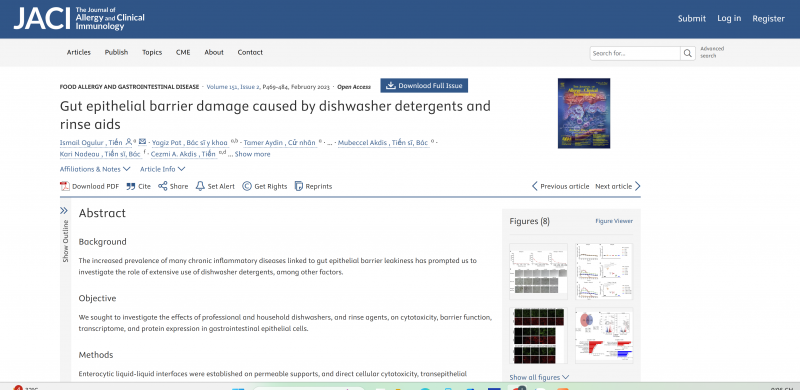Viewport: 800px width, 390px height.
Task: Expand Show all figures list
Action: point(539,378)
